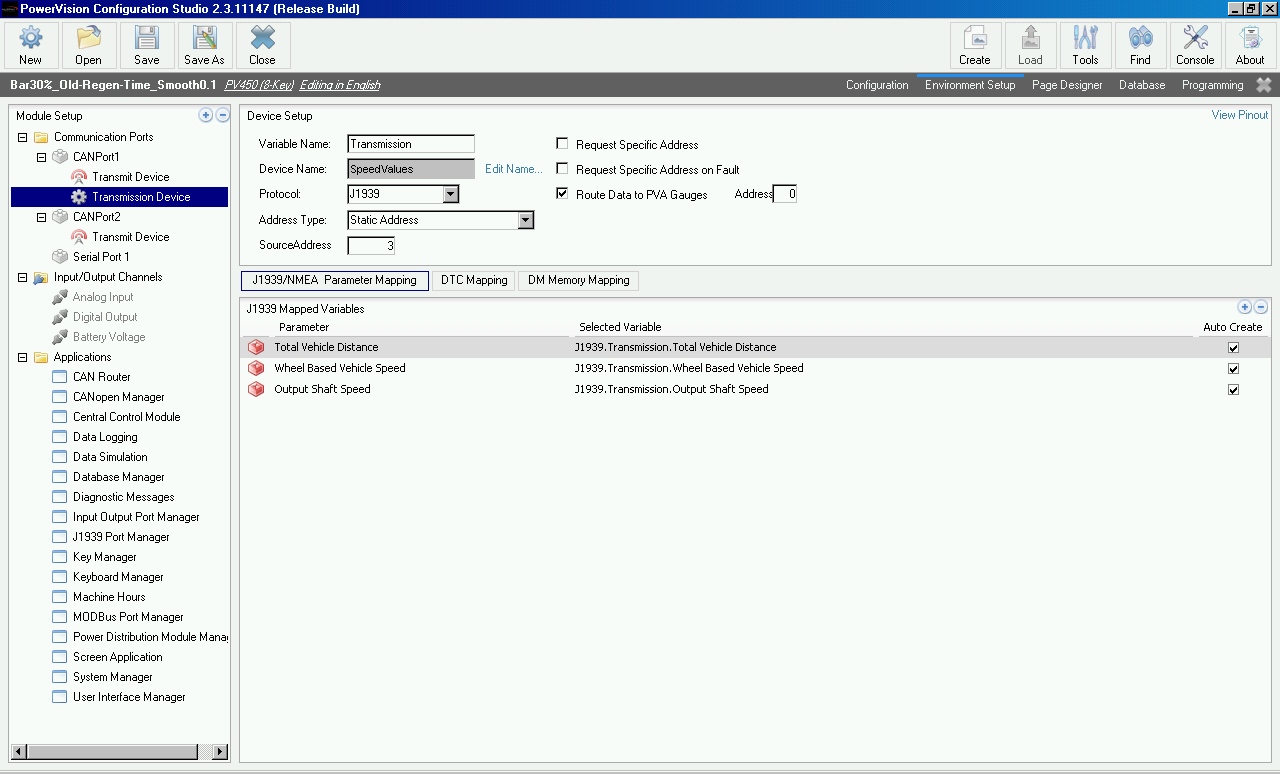Click the tree scroll right arrow
1280x774 pixels.
click(x=220, y=752)
